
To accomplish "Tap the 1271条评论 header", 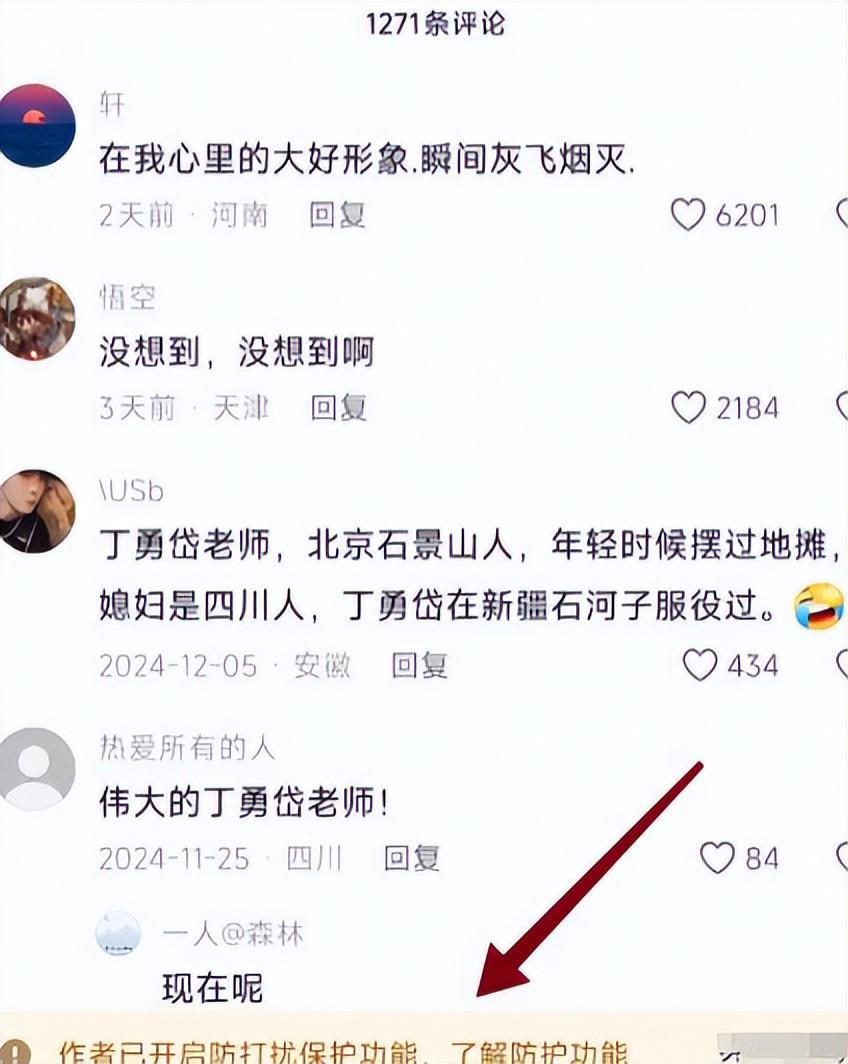I will 436,24.
